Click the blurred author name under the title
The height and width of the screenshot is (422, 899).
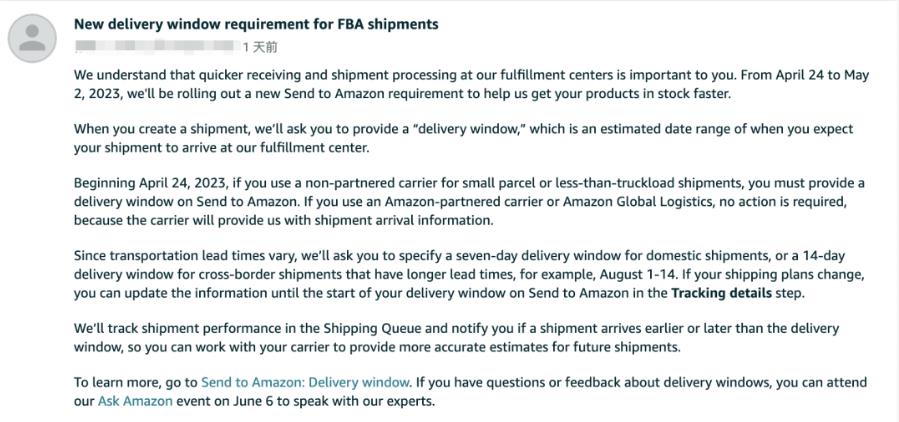(155, 47)
